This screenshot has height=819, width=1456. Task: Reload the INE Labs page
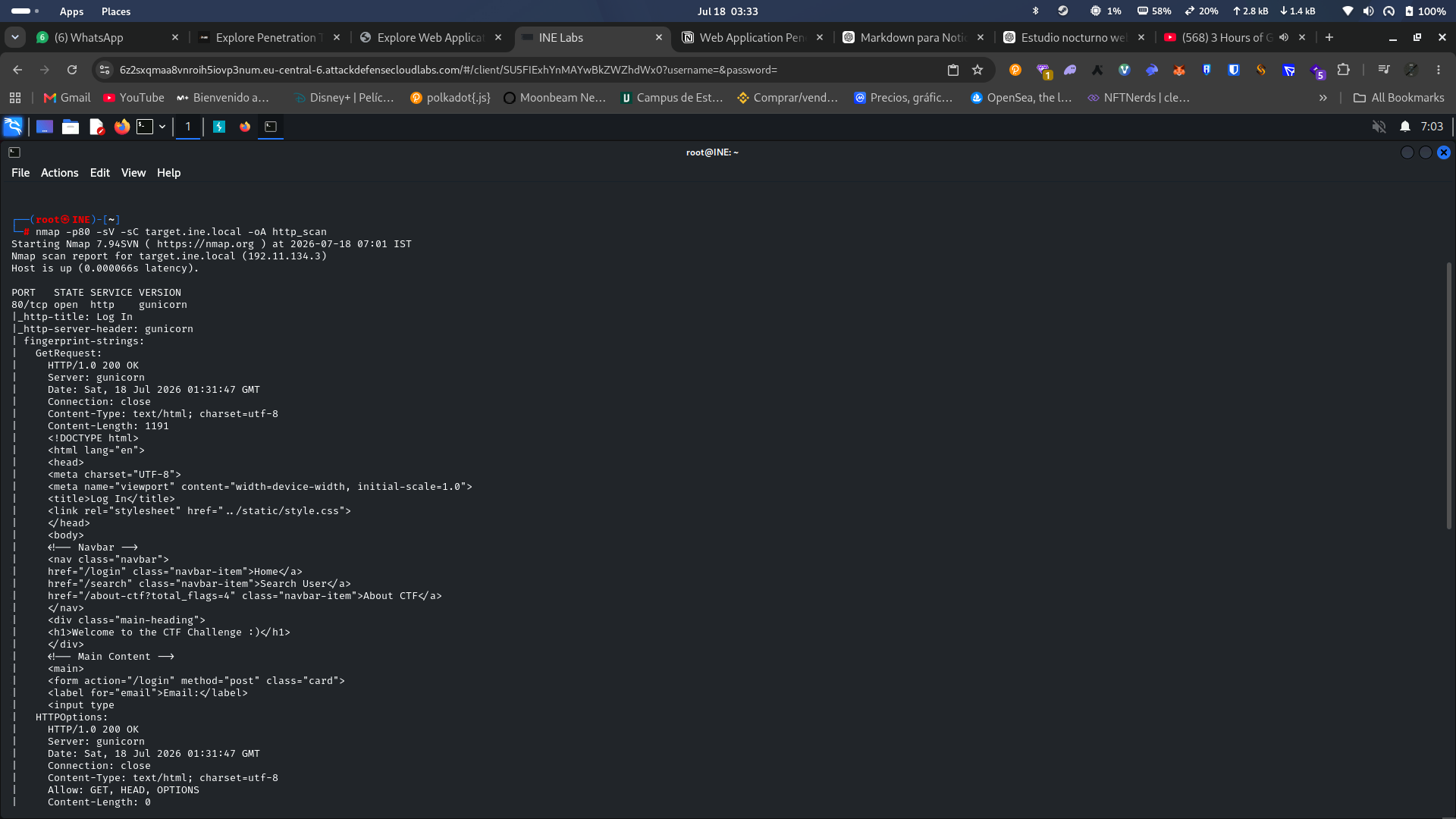[x=72, y=70]
